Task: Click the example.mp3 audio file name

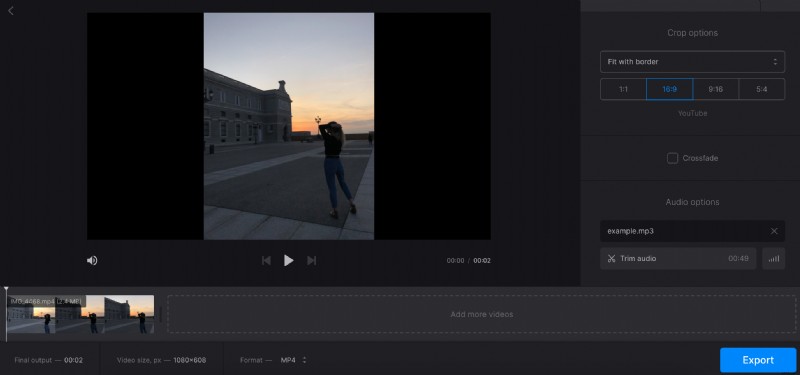Action: 630,231
